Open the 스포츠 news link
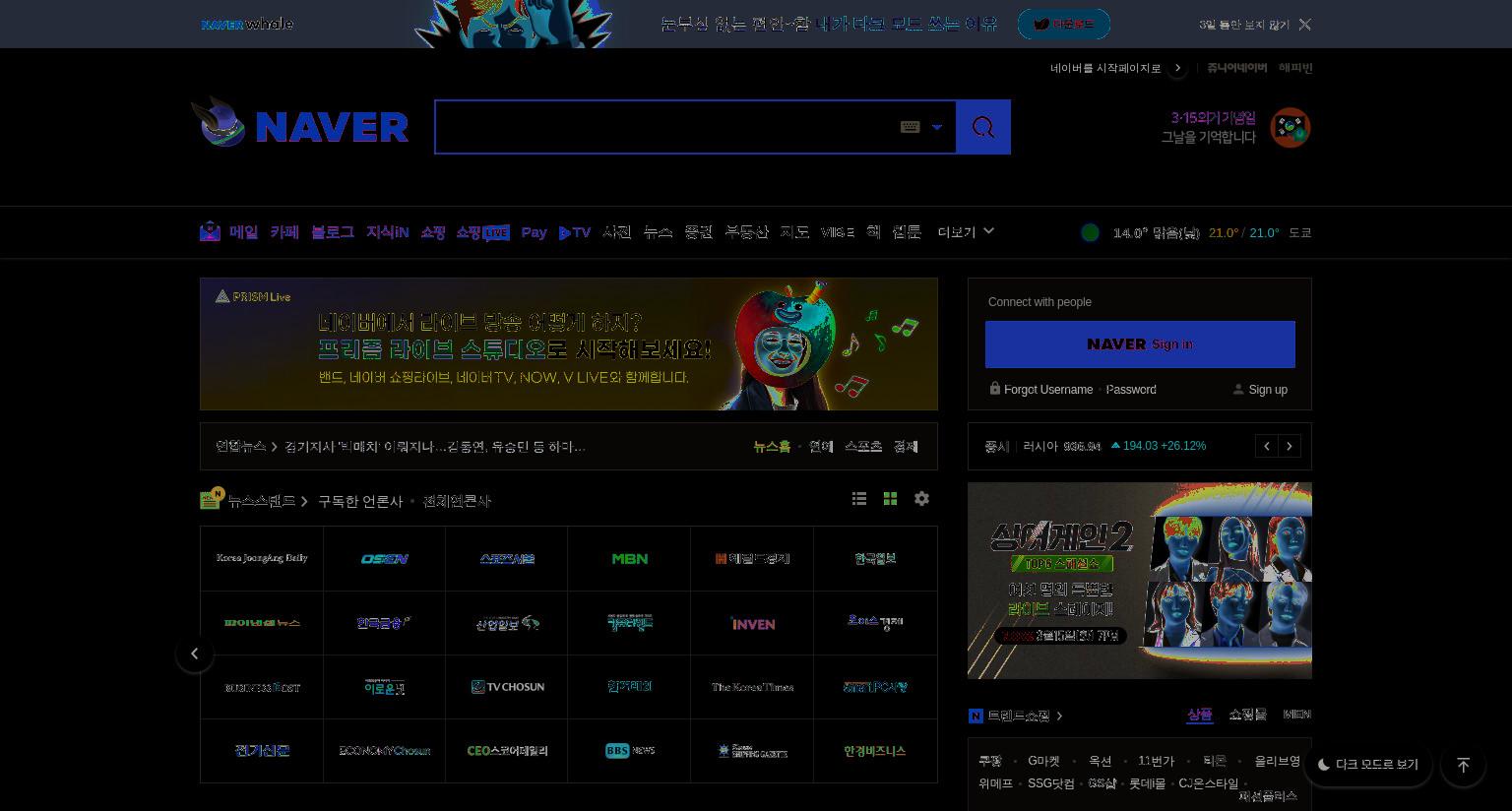This screenshot has width=1512, height=811. (x=863, y=447)
